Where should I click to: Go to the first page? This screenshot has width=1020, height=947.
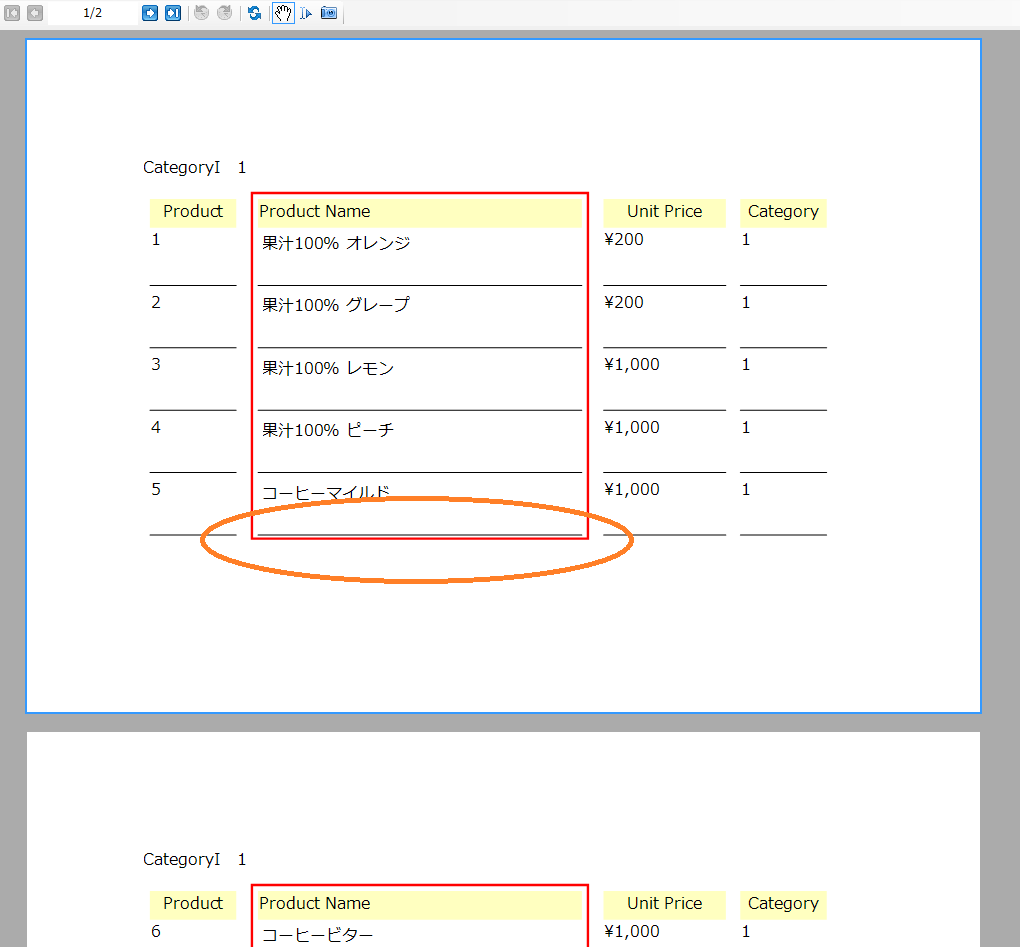coord(12,13)
